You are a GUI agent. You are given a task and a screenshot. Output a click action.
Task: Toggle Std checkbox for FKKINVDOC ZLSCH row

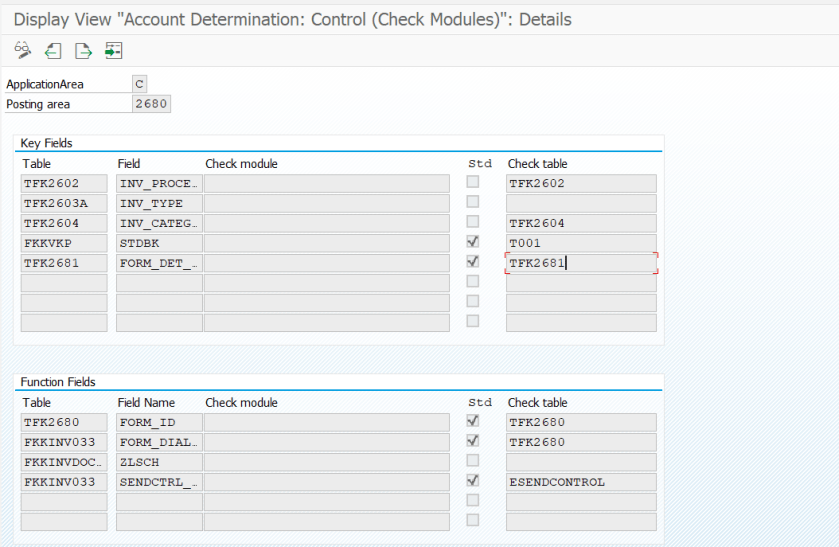[x=473, y=461]
